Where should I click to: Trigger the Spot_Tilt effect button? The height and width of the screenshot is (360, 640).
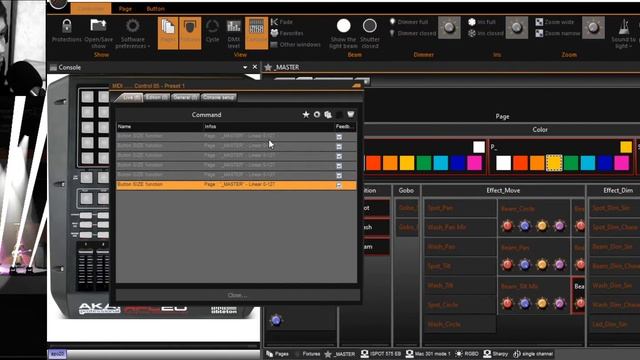(x=460, y=266)
